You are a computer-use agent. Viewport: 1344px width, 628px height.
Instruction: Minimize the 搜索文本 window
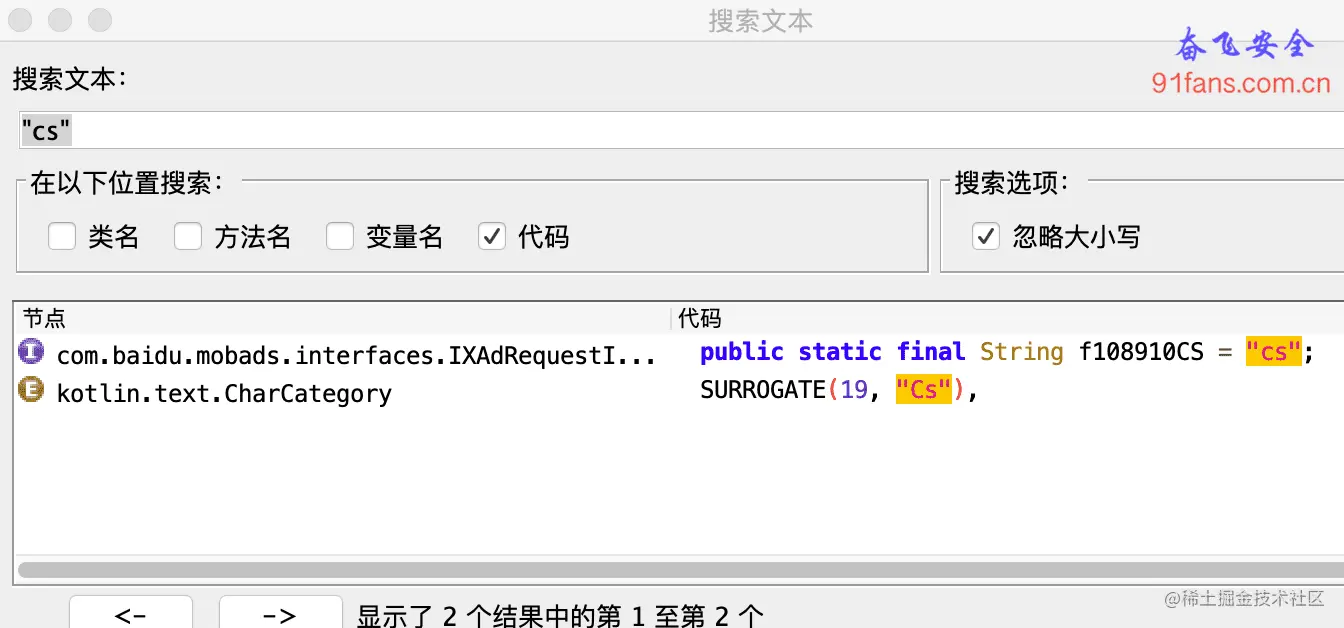click(x=60, y=19)
